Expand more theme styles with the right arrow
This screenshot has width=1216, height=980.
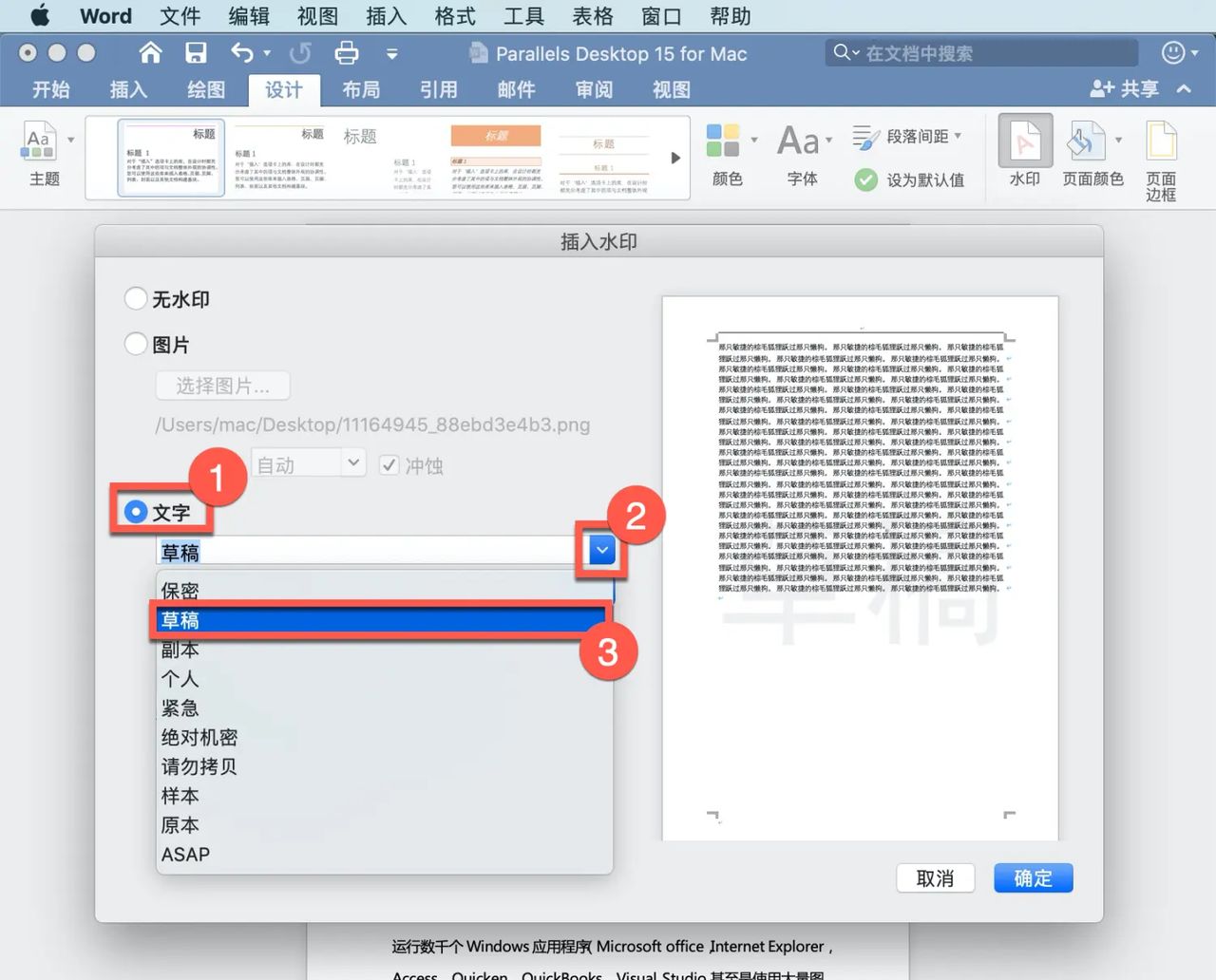click(675, 158)
